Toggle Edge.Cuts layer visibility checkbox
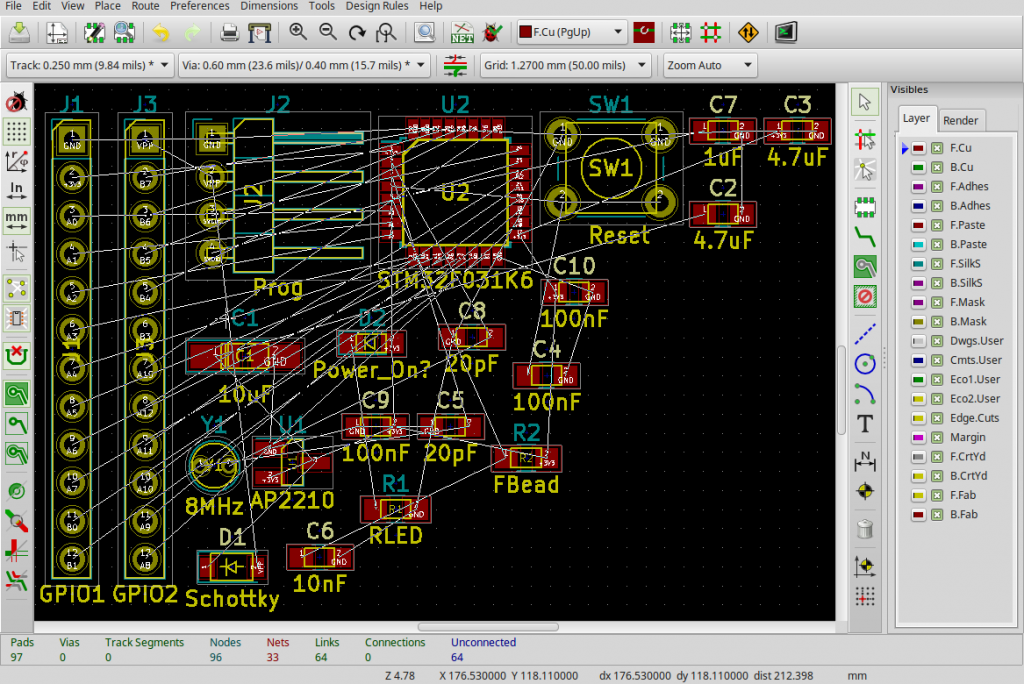 click(937, 418)
